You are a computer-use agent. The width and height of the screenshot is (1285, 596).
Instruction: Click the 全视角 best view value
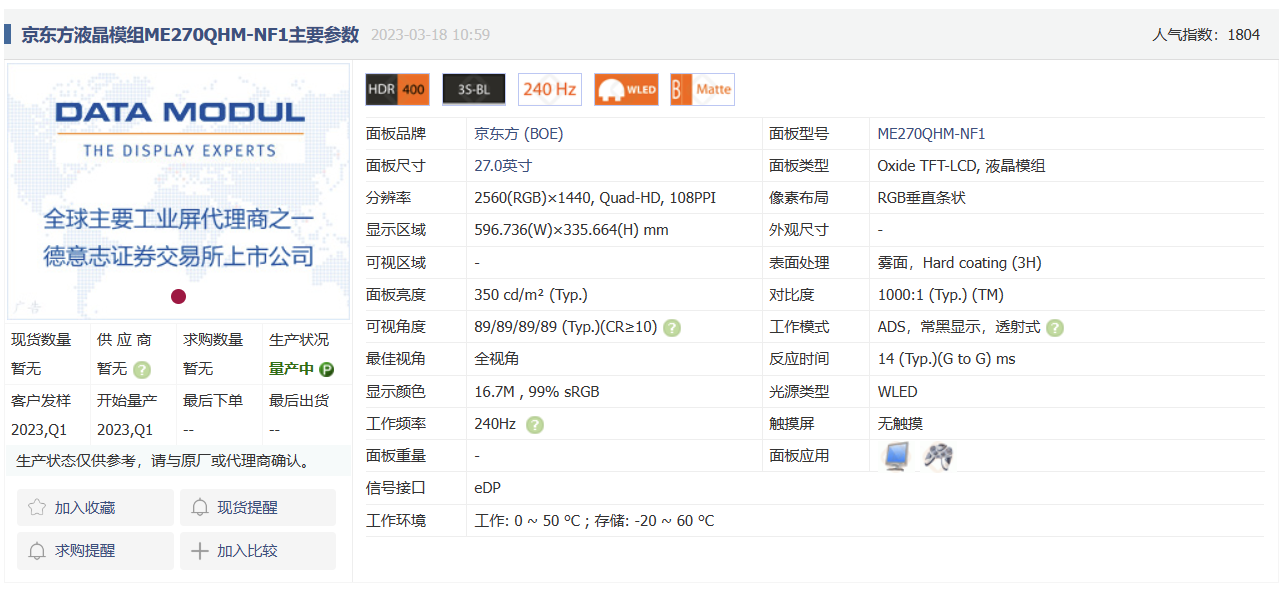click(496, 359)
